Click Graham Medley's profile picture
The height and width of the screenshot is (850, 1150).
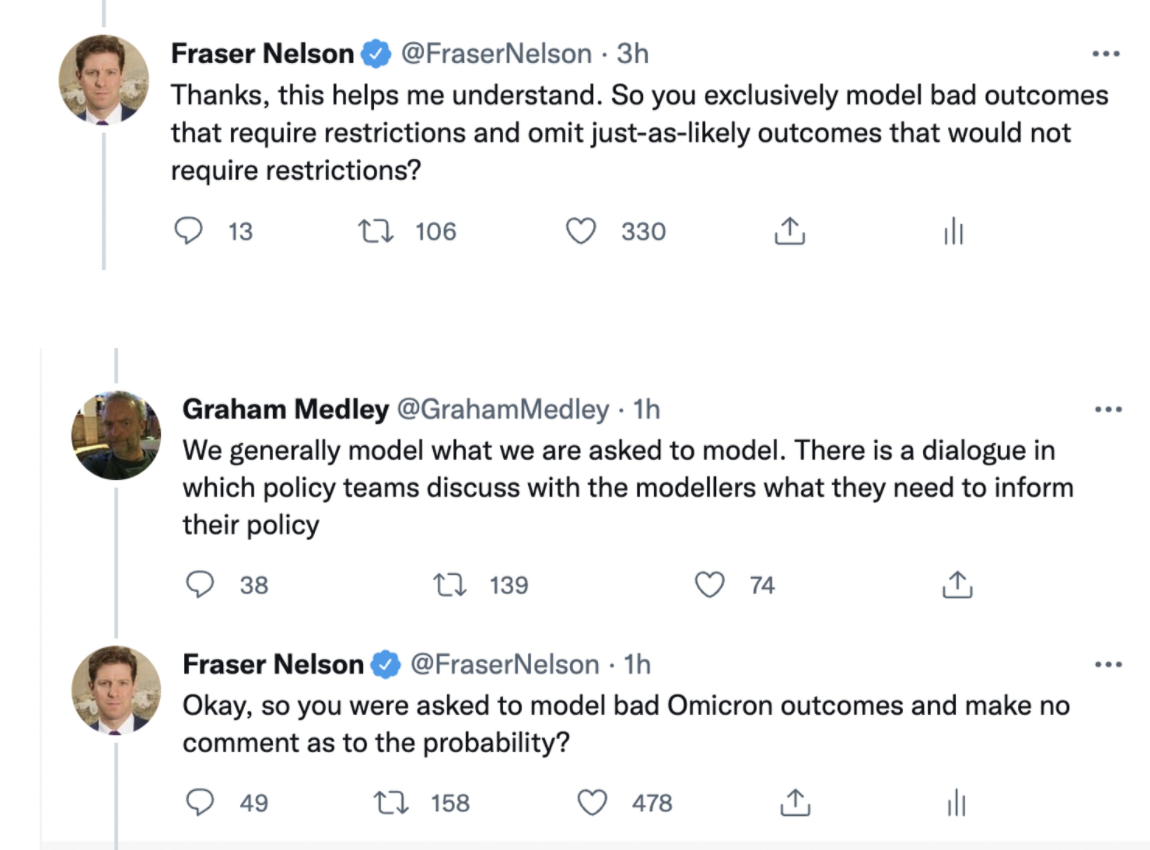(116, 435)
